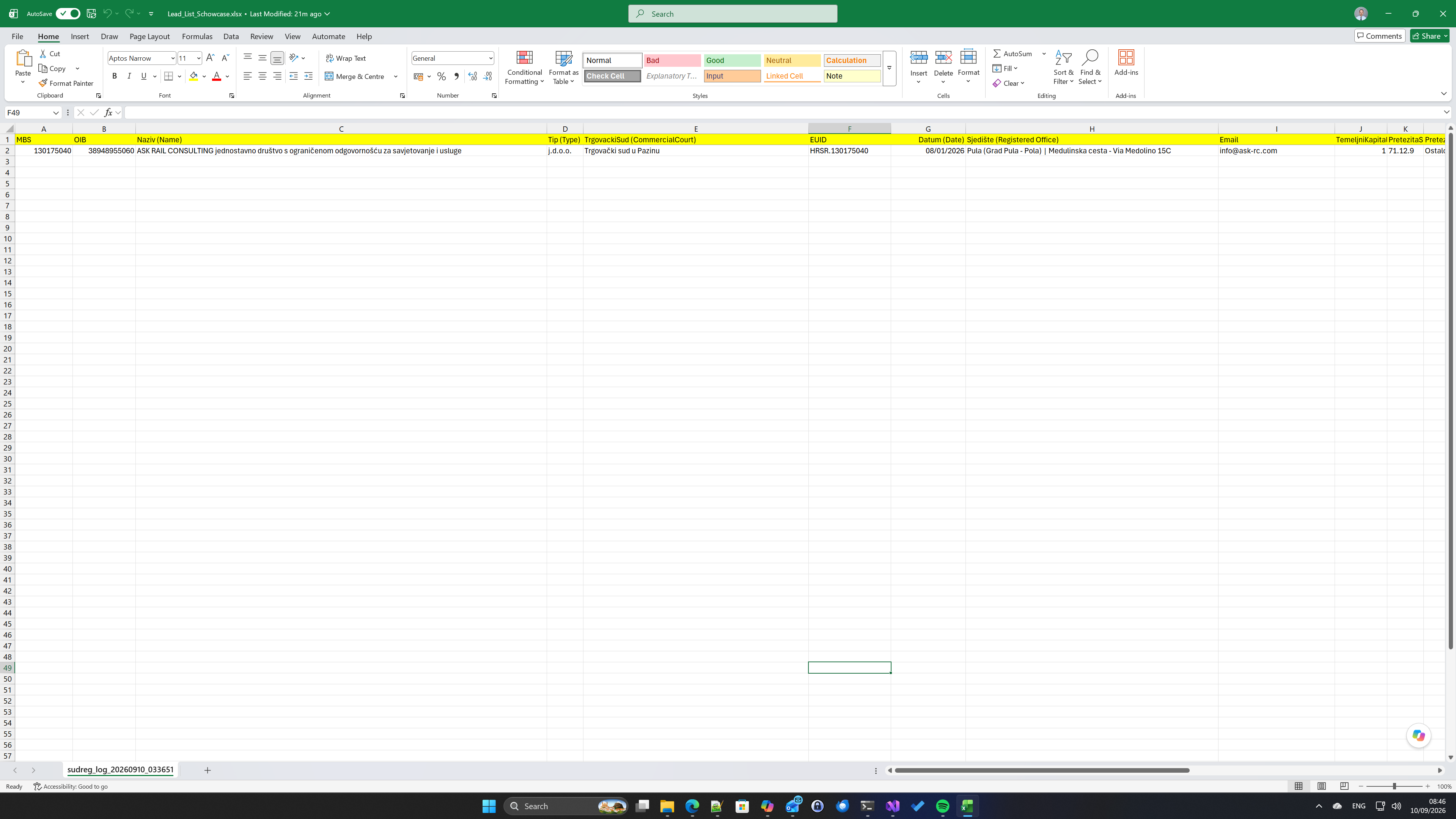This screenshot has width=1456, height=819.
Task: Open number format General dropdown
Action: (x=490, y=58)
